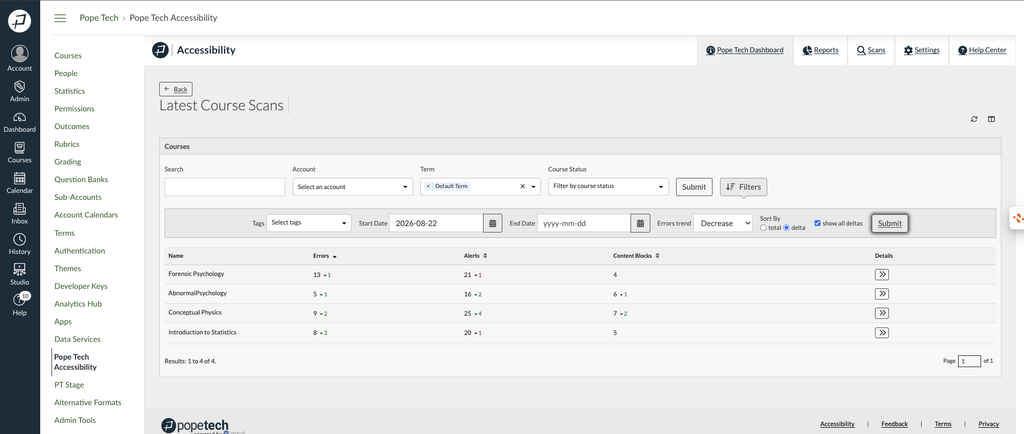Click the Pope Tech logo in the global nav
This screenshot has height=434, width=1024.
tap(20, 21)
